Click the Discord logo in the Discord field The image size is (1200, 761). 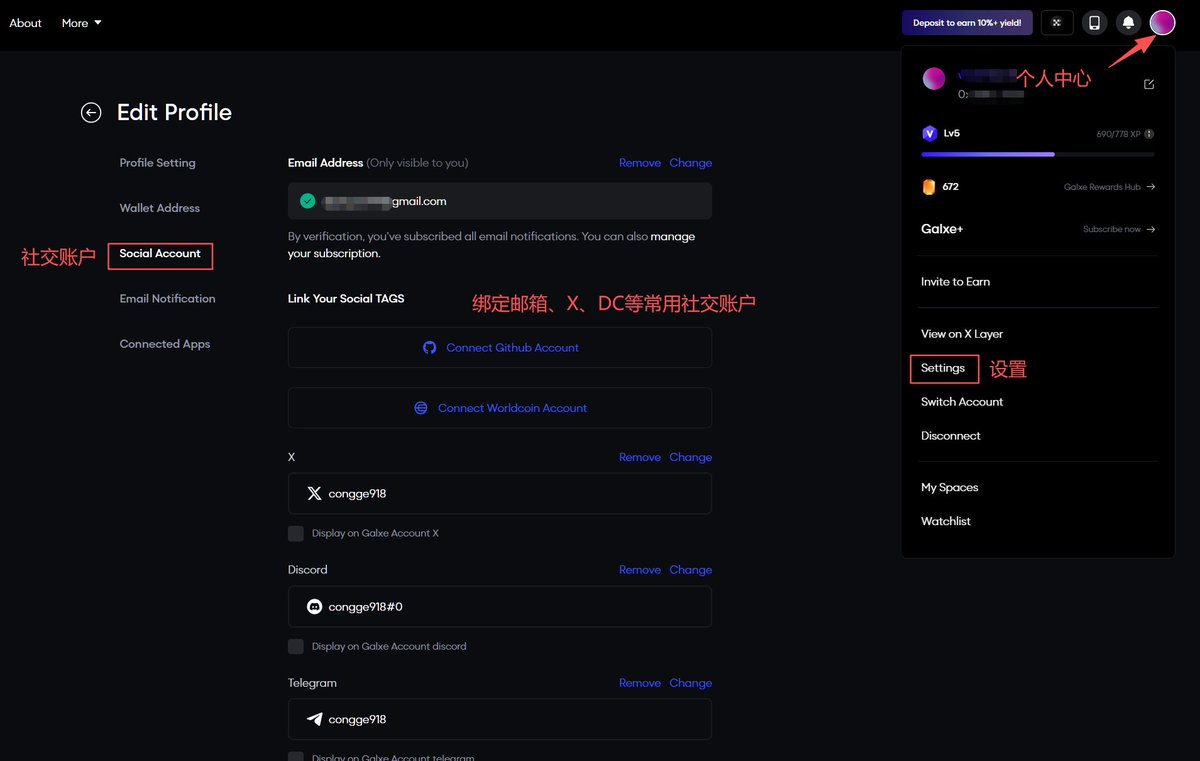click(x=314, y=607)
